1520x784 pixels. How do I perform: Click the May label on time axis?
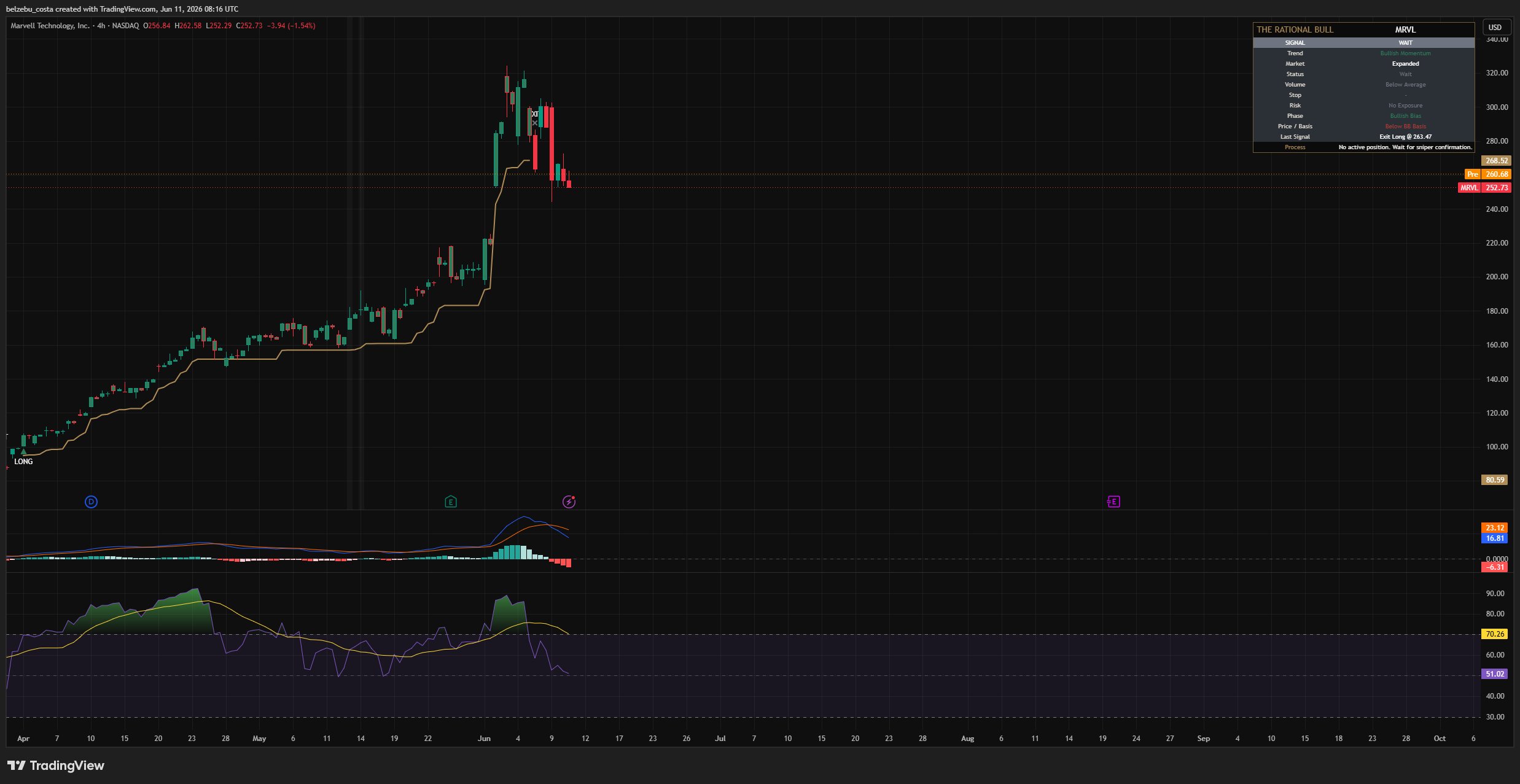[259, 739]
